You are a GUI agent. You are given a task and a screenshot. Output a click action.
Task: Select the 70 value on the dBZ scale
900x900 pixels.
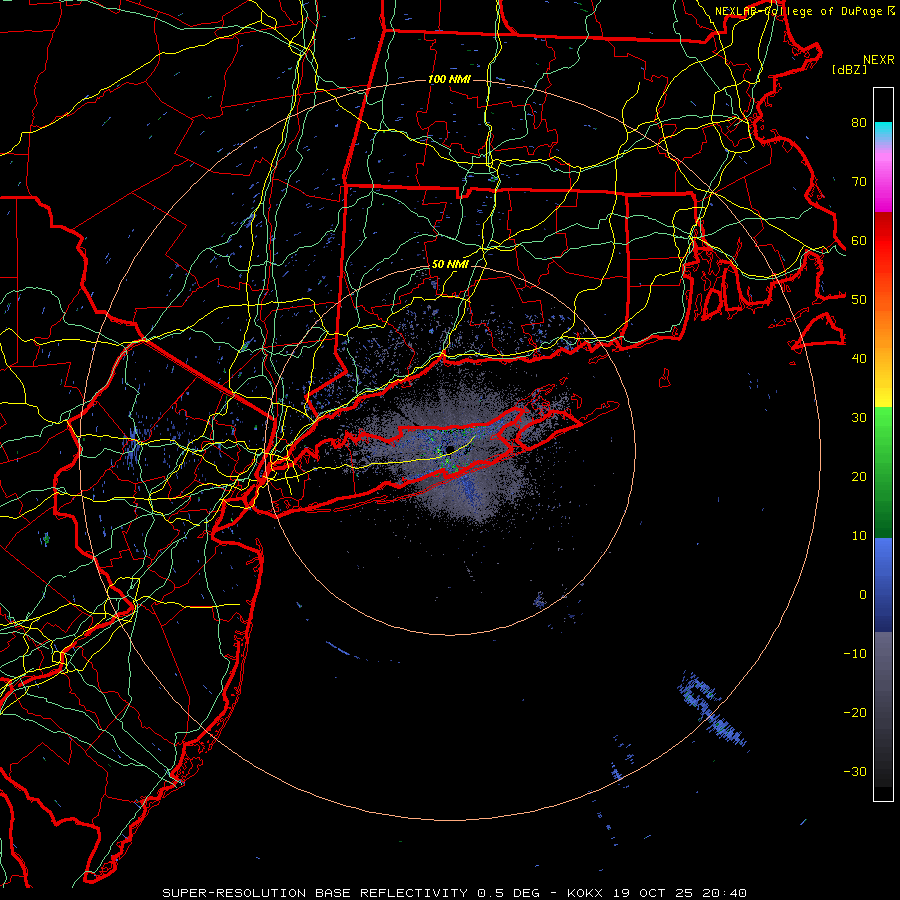click(x=859, y=181)
